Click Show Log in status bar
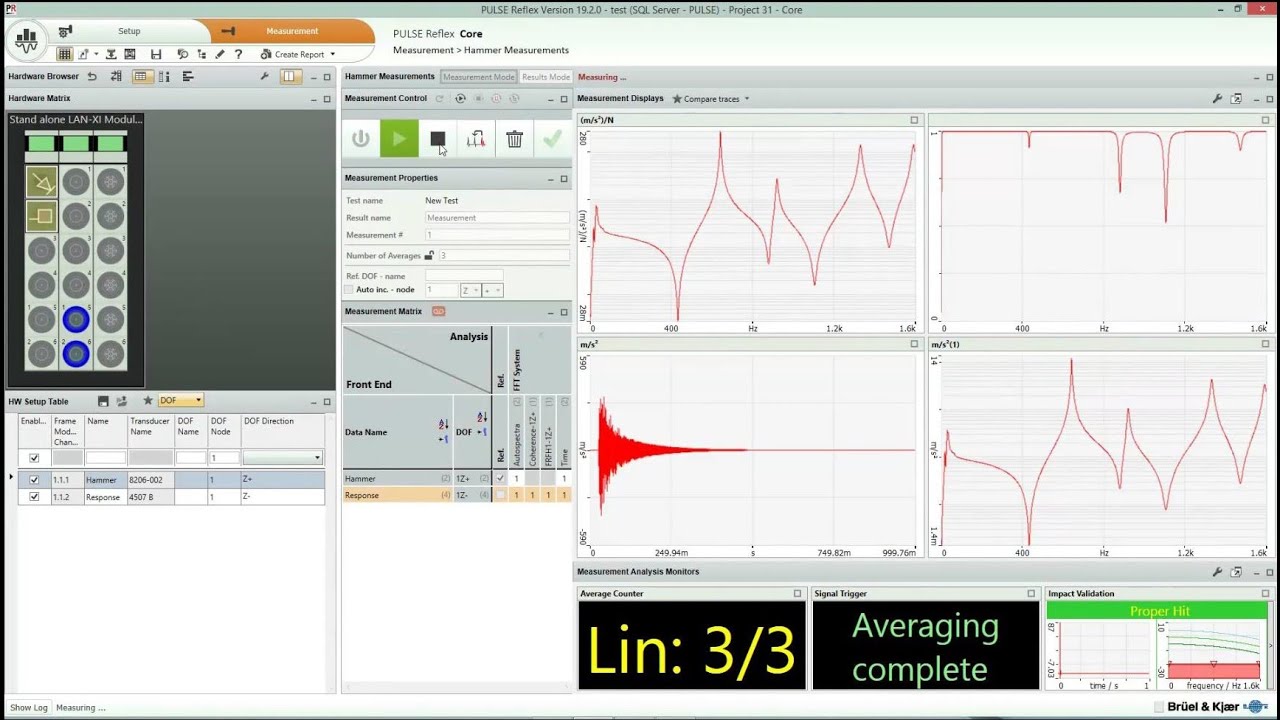 click(x=29, y=707)
